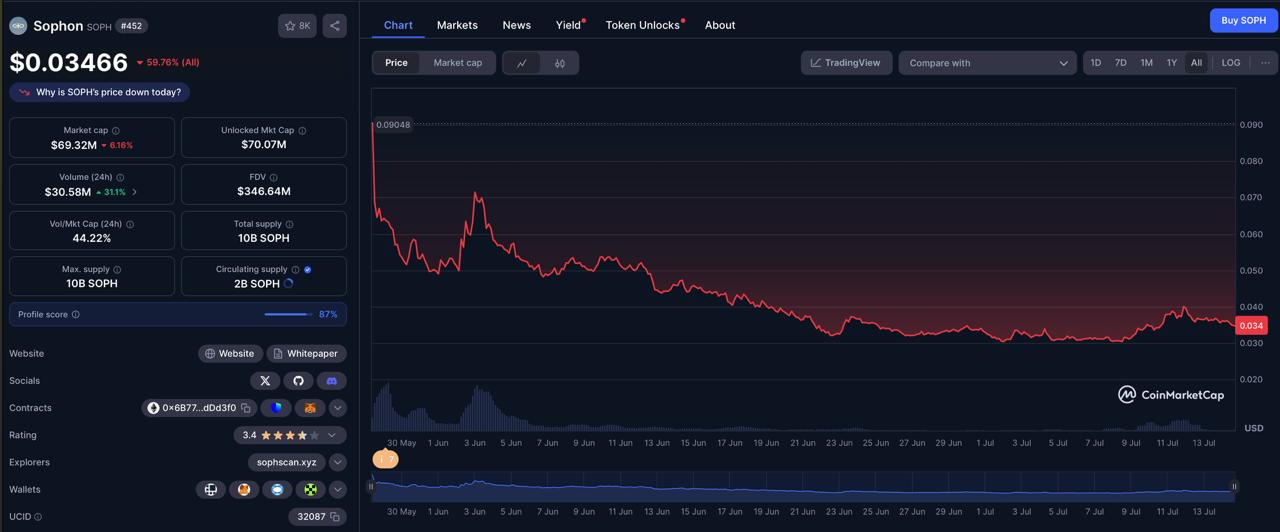Image resolution: width=1280 pixels, height=532 pixels.
Task: Open the Website link
Action: pyautogui.click(x=230, y=354)
